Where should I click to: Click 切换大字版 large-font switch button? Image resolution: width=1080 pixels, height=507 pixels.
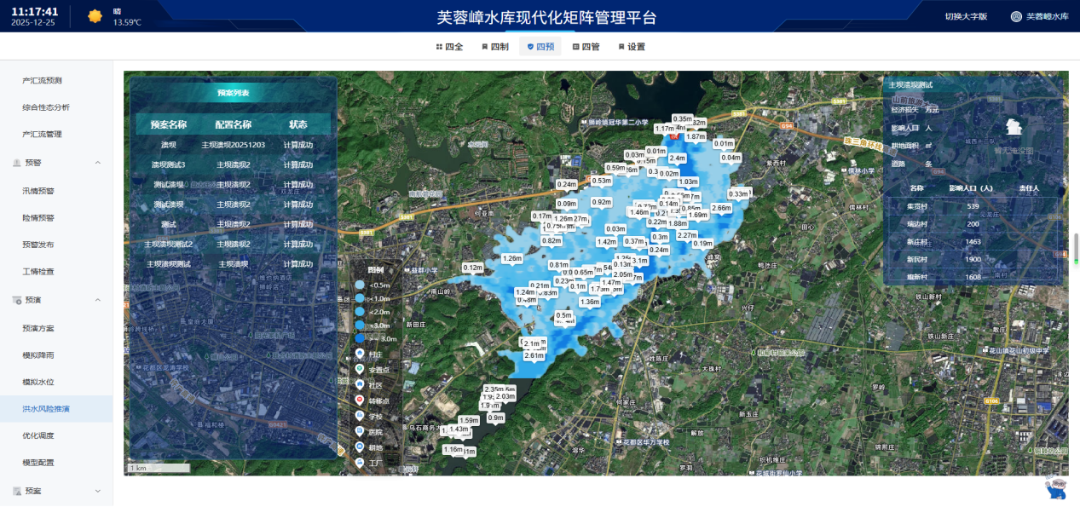click(x=965, y=17)
